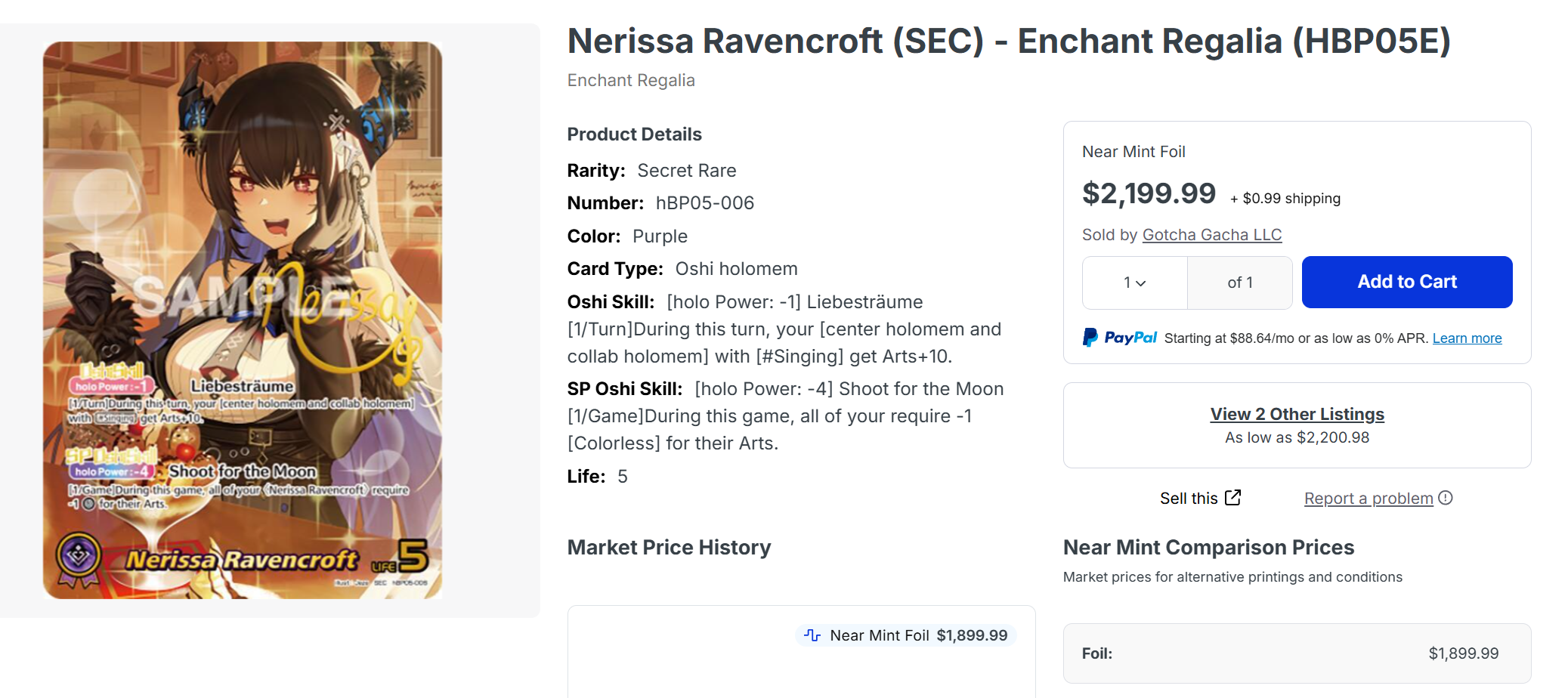Open the Gotcha Gacha LLC seller link
1568x698 pixels.
point(1211,235)
